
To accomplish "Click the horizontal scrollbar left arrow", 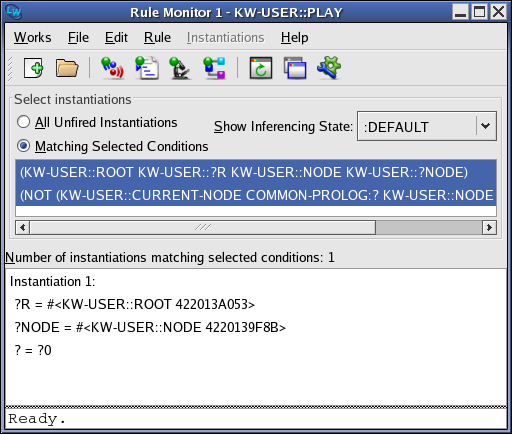I will (x=23, y=227).
